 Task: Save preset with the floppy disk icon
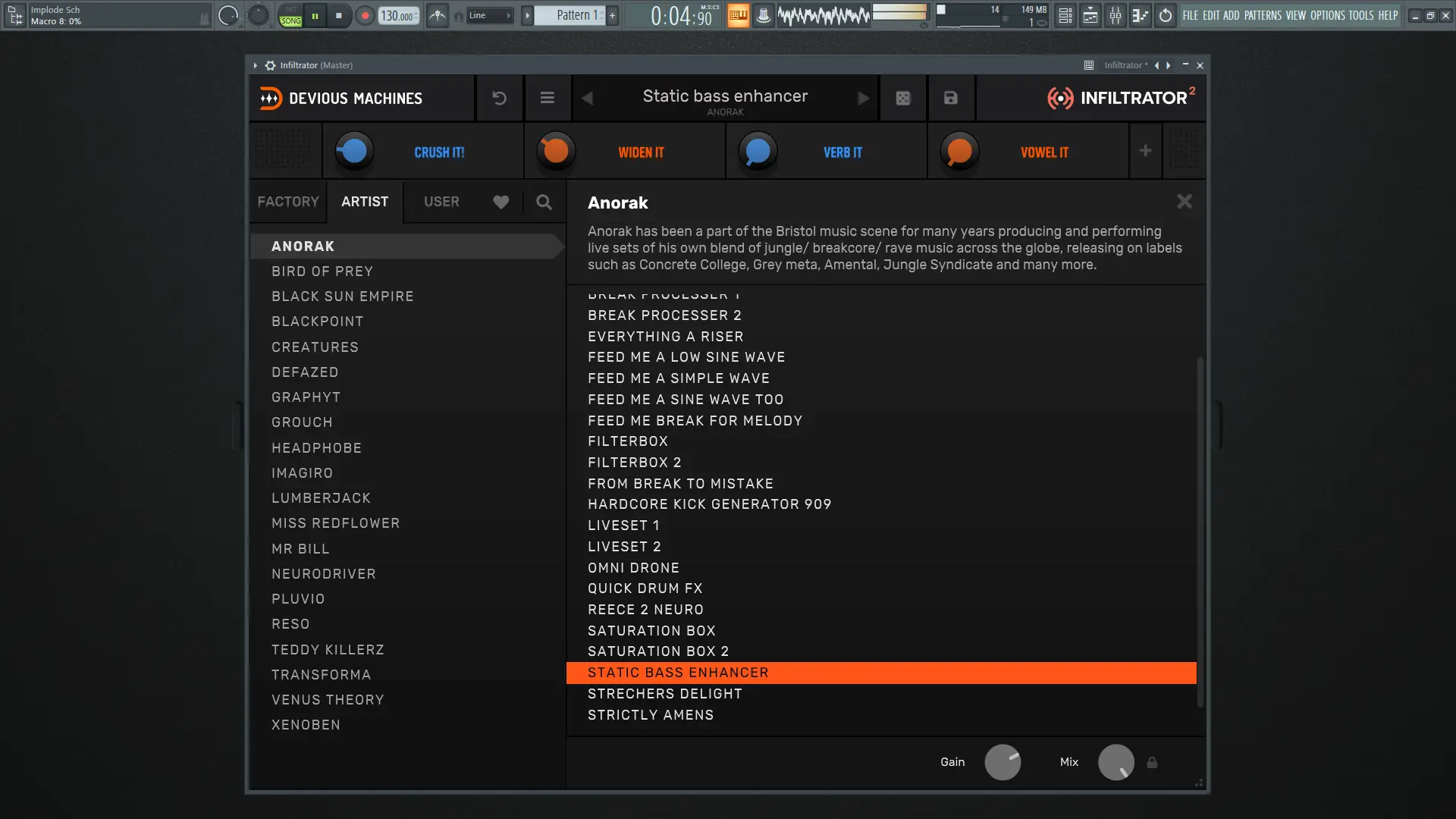[x=950, y=98]
